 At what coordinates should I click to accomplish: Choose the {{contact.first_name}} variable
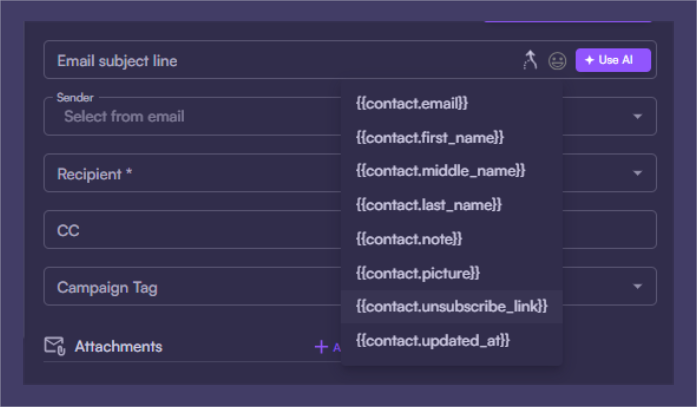[x=430, y=136]
